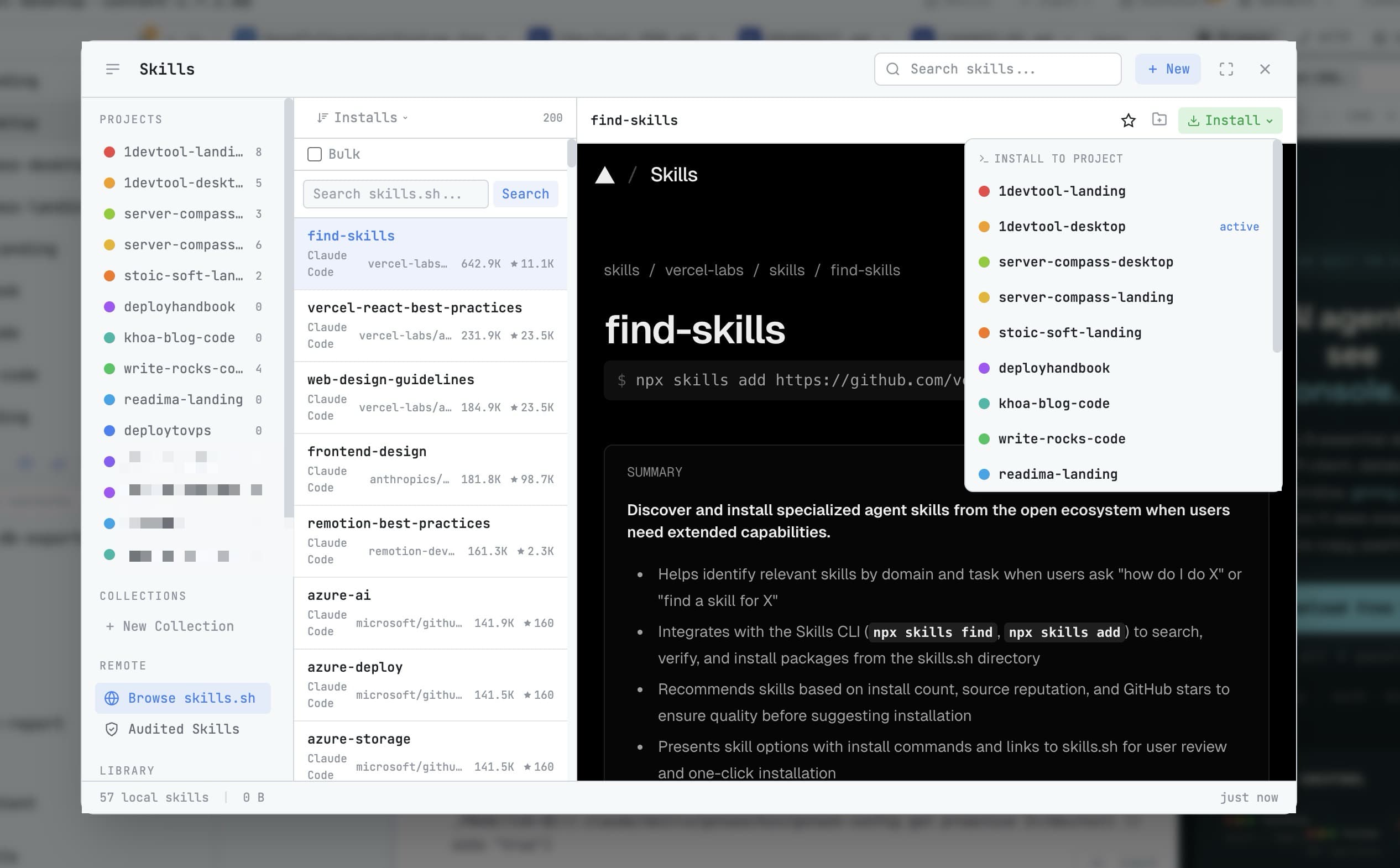This screenshot has height=868, width=1400.
Task: Open the Installs sort dropdown
Action: 365,117
